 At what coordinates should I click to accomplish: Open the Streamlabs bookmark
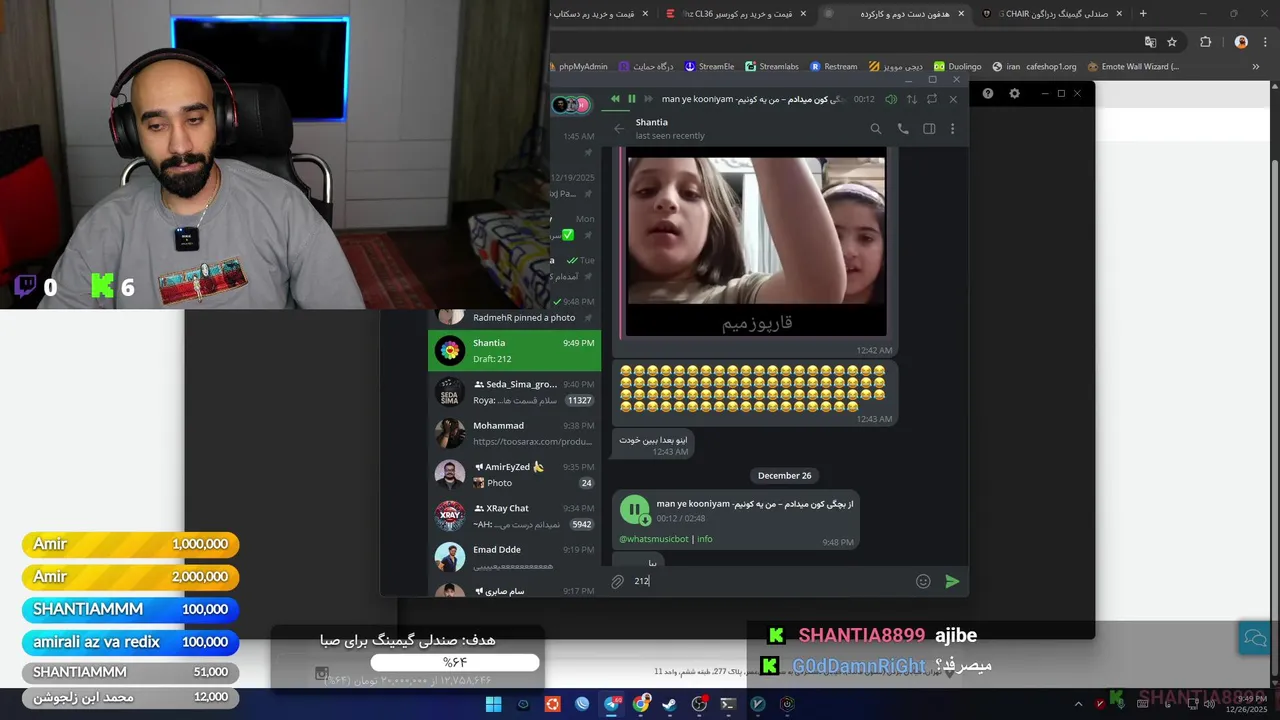point(772,66)
